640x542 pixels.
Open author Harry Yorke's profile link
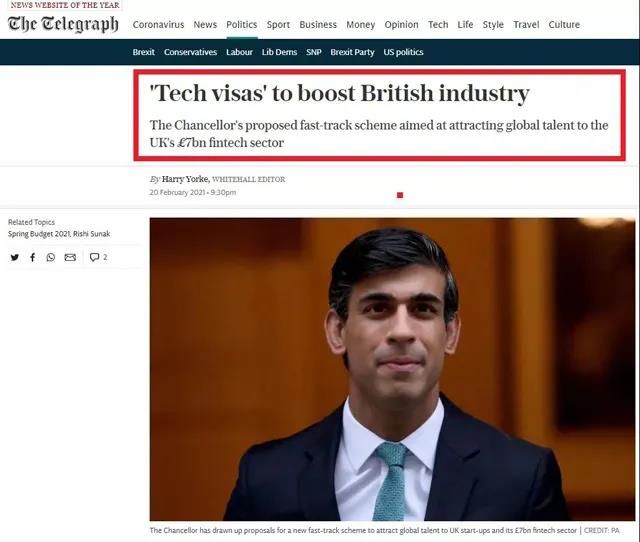[x=185, y=179]
